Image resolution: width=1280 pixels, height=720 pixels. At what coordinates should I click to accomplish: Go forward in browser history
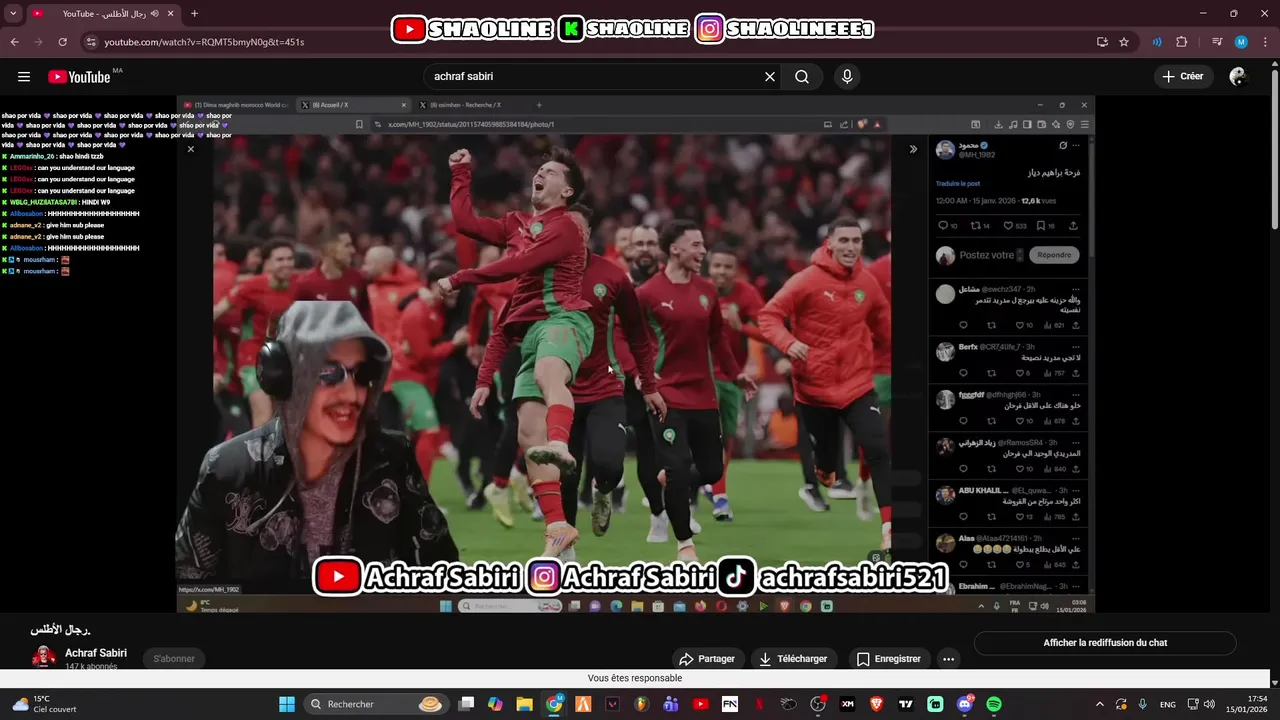(38, 42)
